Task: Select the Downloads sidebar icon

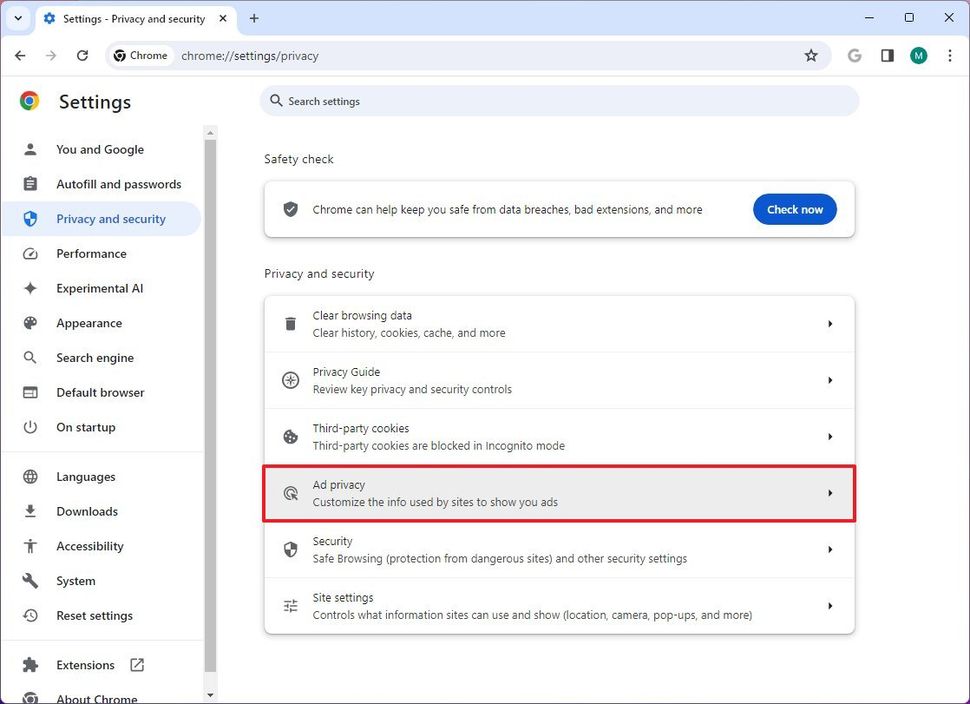Action: (x=31, y=511)
